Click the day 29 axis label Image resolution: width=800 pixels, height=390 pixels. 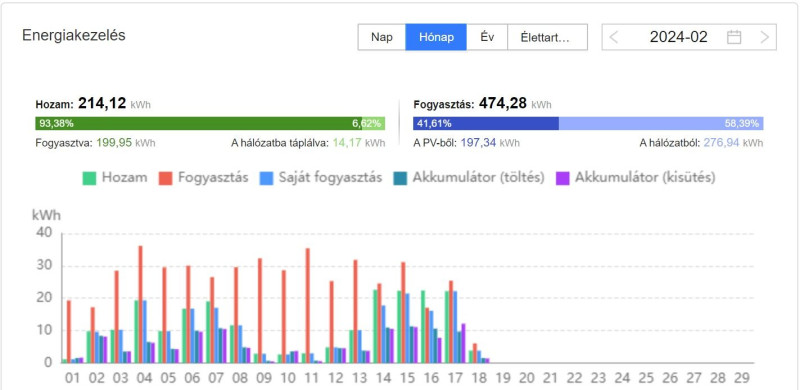pos(742,378)
